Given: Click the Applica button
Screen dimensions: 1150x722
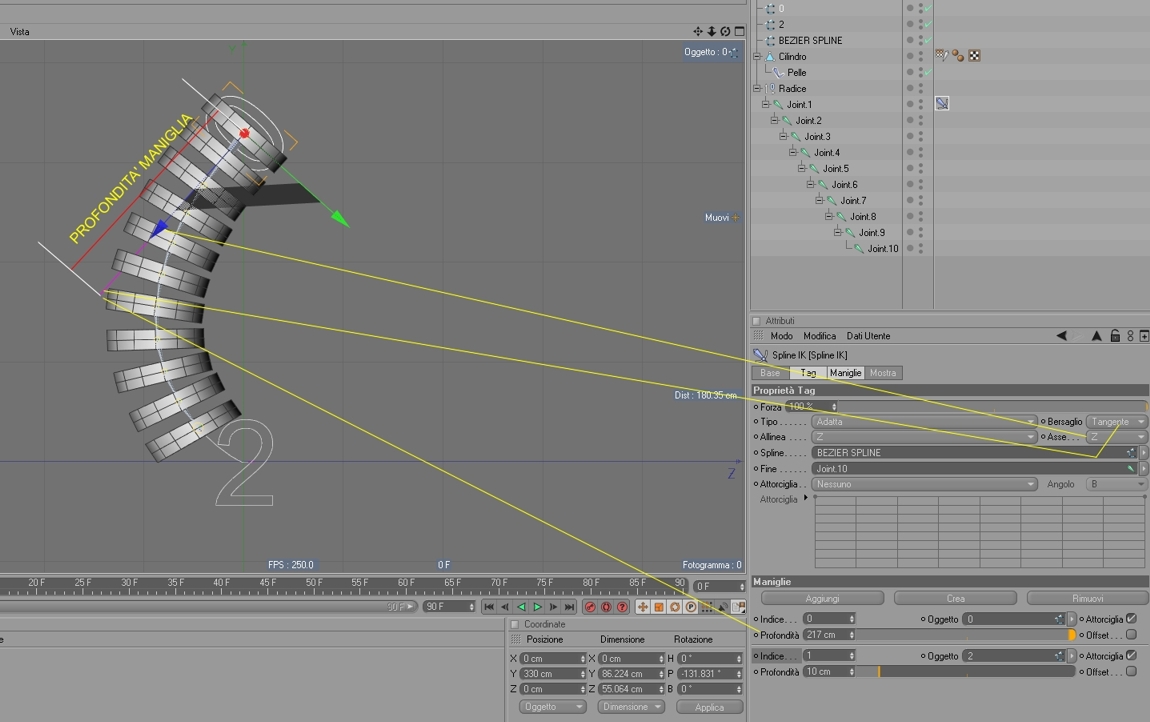Looking at the screenshot, I should point(709,707).
